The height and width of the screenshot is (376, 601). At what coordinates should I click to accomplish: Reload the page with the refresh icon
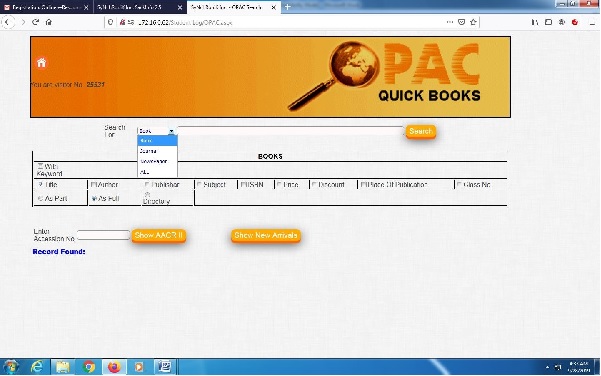click(x=36, y=22)
